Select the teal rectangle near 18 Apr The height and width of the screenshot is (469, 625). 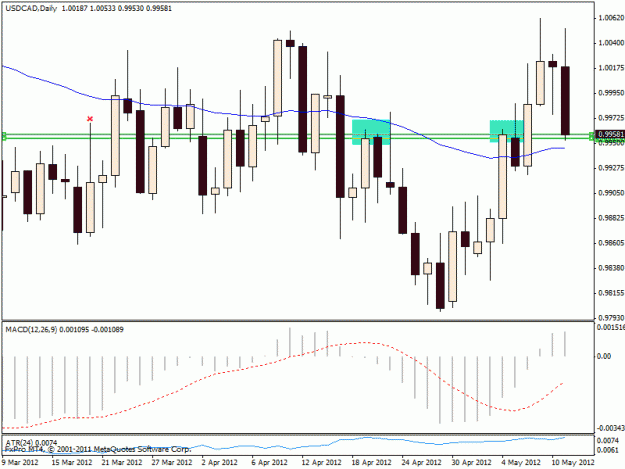pyautogui.click(x=371, y=132)
